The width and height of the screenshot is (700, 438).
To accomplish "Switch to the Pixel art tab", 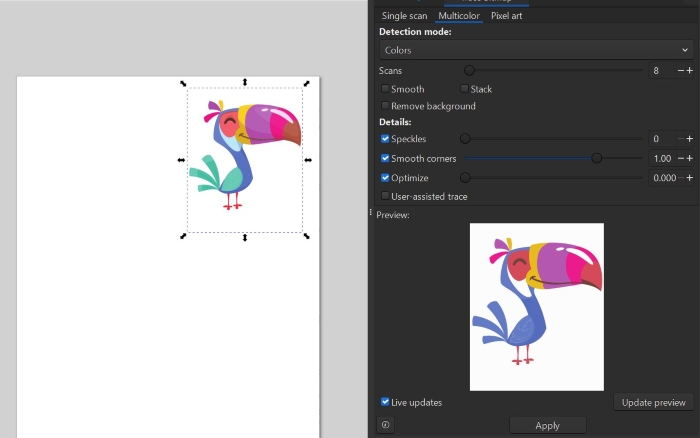I will 506,16.
